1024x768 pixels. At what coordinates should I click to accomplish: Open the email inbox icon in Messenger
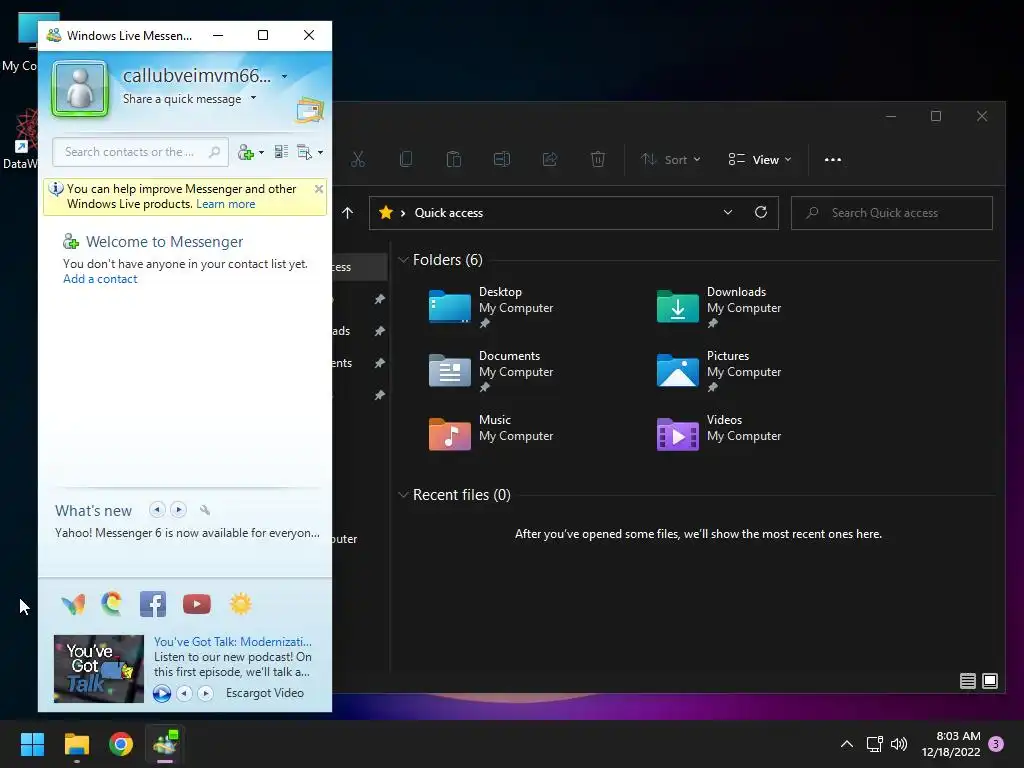pyautogui.click(x=310, y=110)
